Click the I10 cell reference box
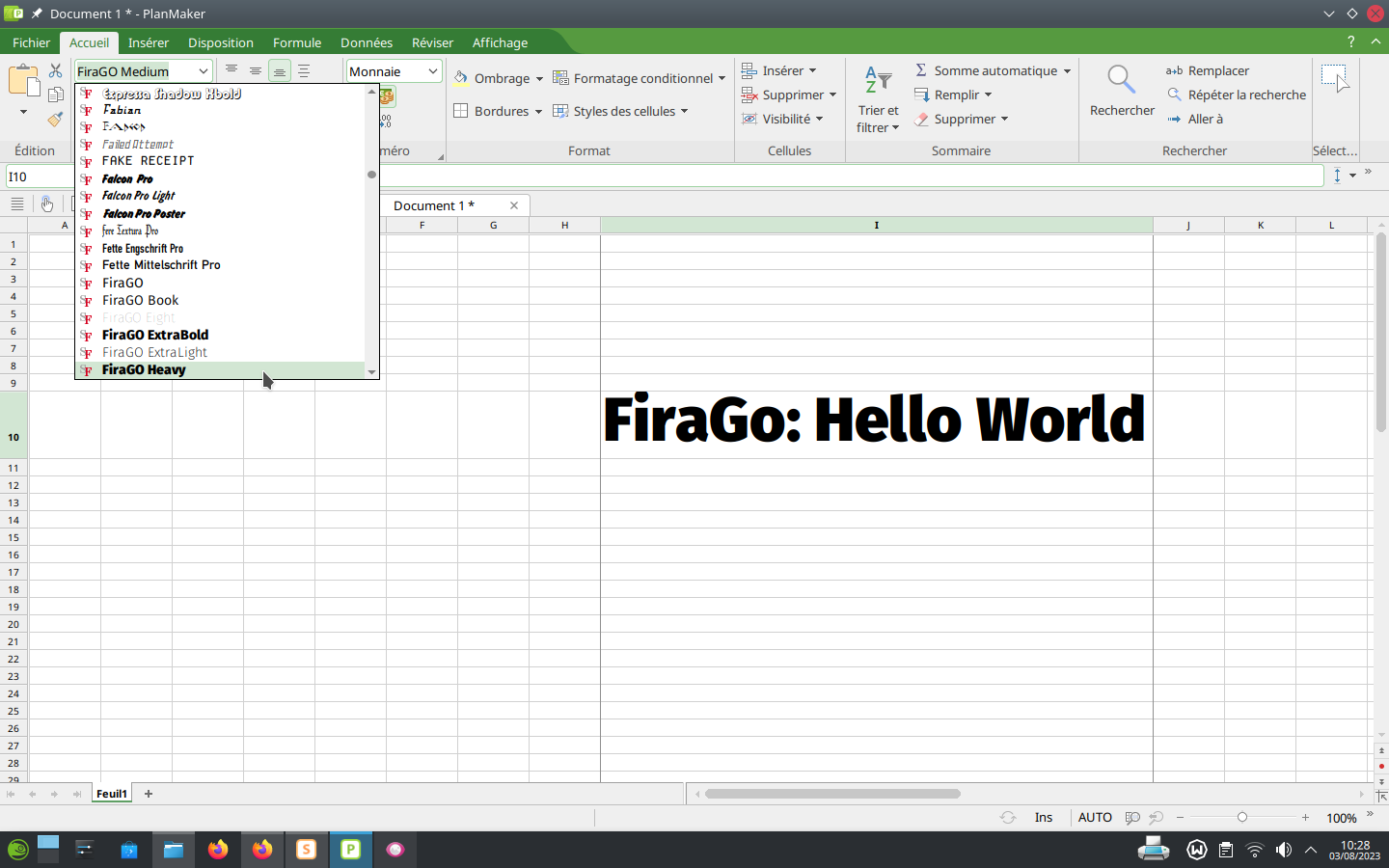Screen dimensions: 1389x868 39,176
